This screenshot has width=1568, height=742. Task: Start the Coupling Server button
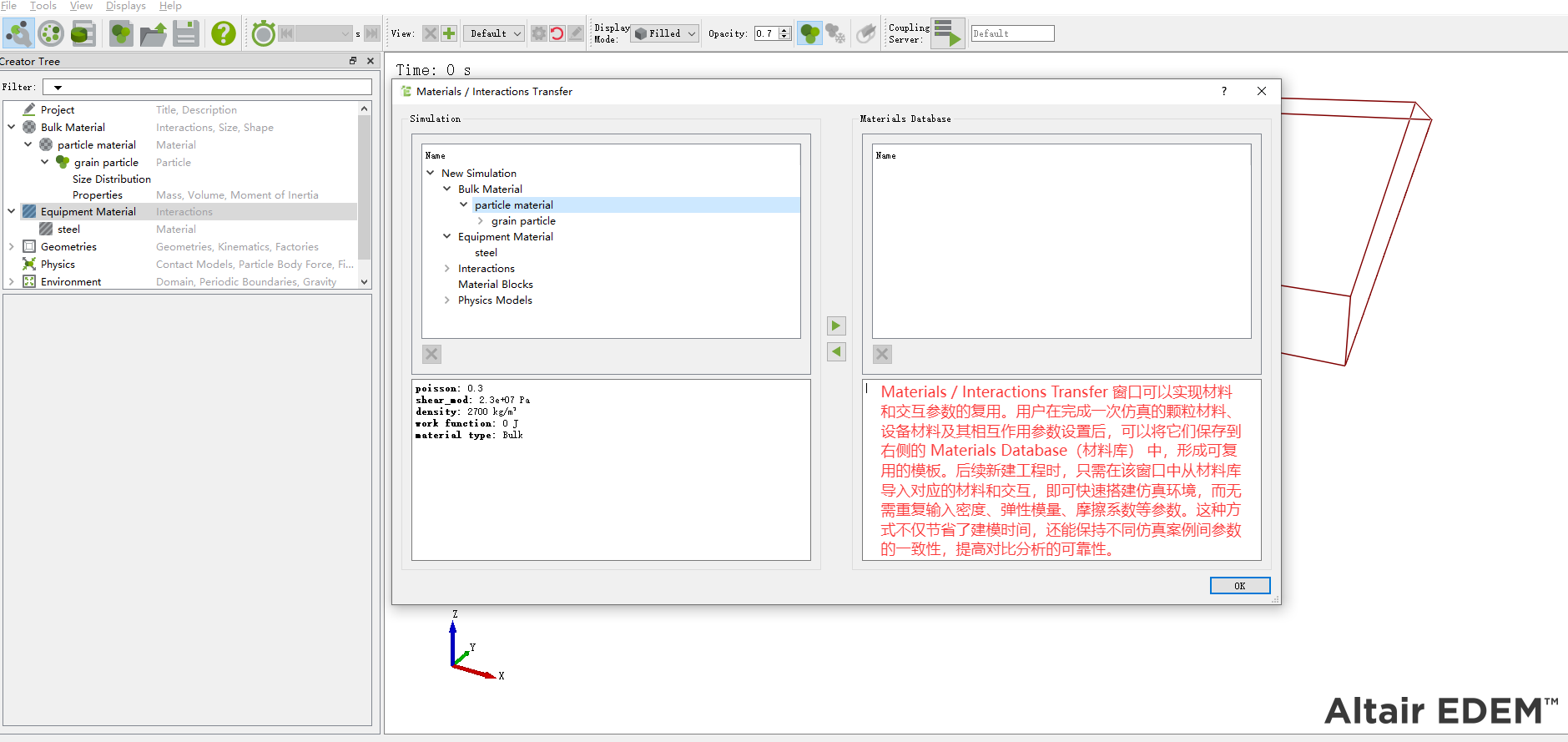(948, 33)
